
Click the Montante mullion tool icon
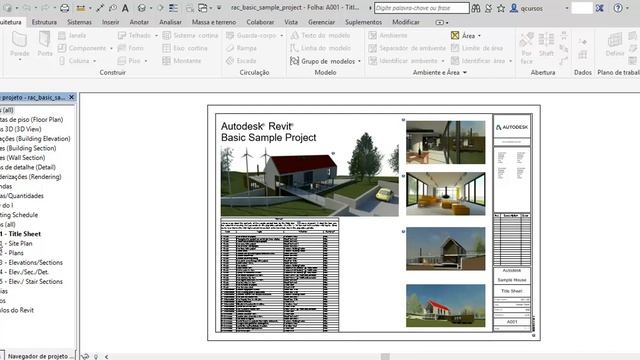pos(166,61)
